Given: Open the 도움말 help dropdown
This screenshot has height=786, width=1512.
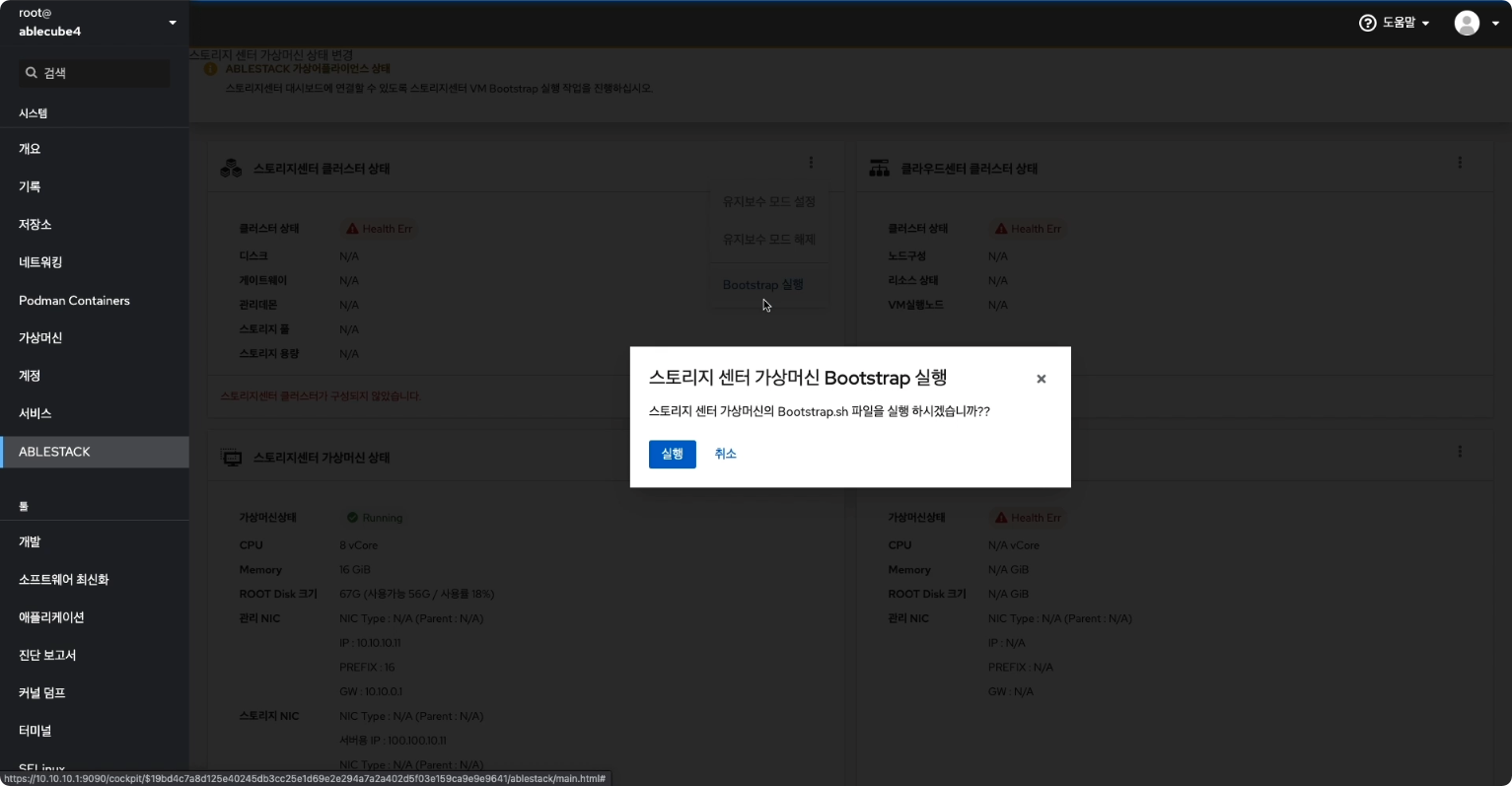Looking at the screenshot, I should (1395, 23).
